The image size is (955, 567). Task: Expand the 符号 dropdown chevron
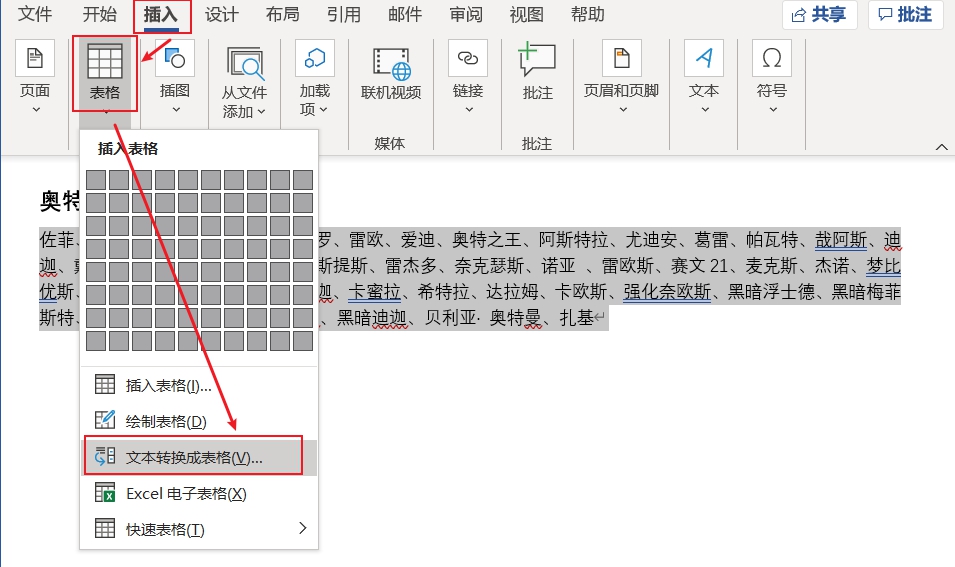coord(773,110)
